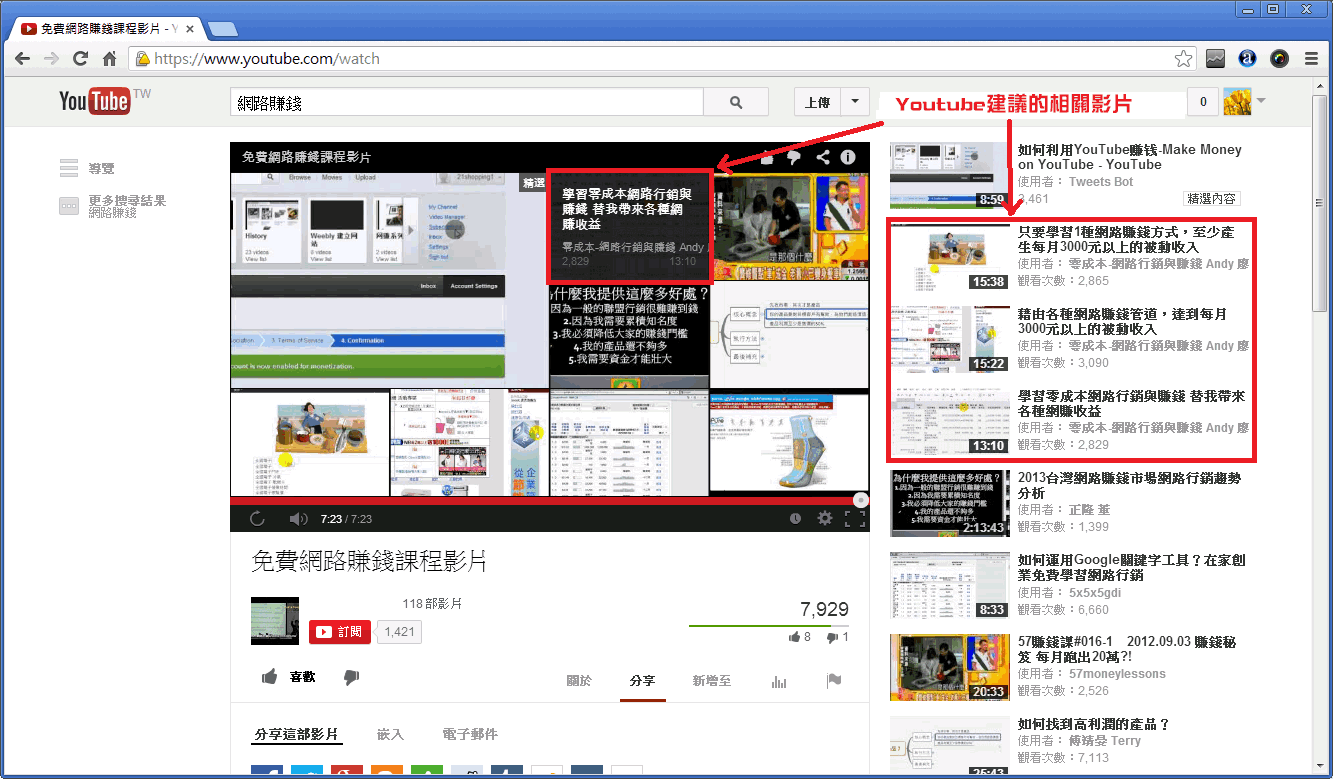This screenshot has width=1333, height=779.
Task: Click the magnifier search button
Action: coord(736,102)
